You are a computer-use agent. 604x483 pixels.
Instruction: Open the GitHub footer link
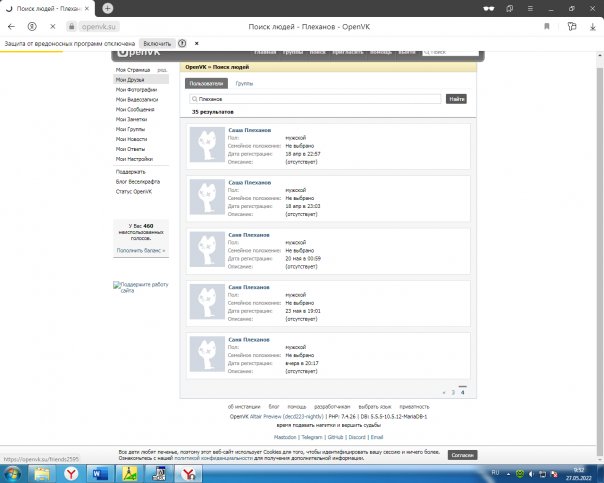tap(336, 437)
